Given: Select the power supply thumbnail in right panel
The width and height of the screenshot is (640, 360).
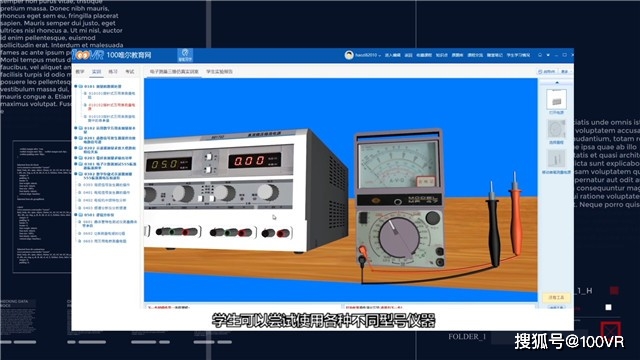Looking at the screenshot, I should (x=556, y=100).
